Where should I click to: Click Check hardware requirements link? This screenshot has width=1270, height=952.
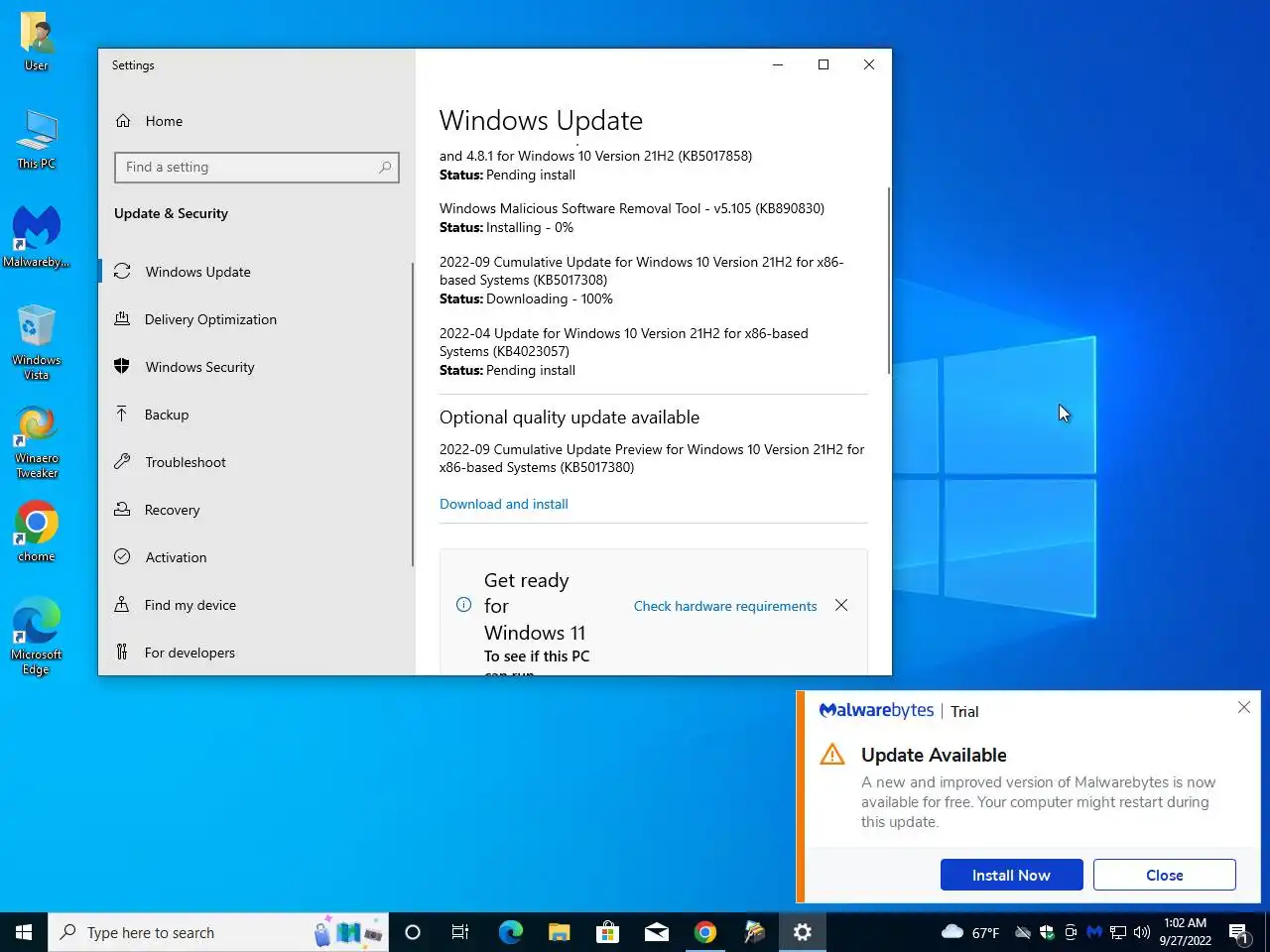pyautogui.click(x=725, y=606)
